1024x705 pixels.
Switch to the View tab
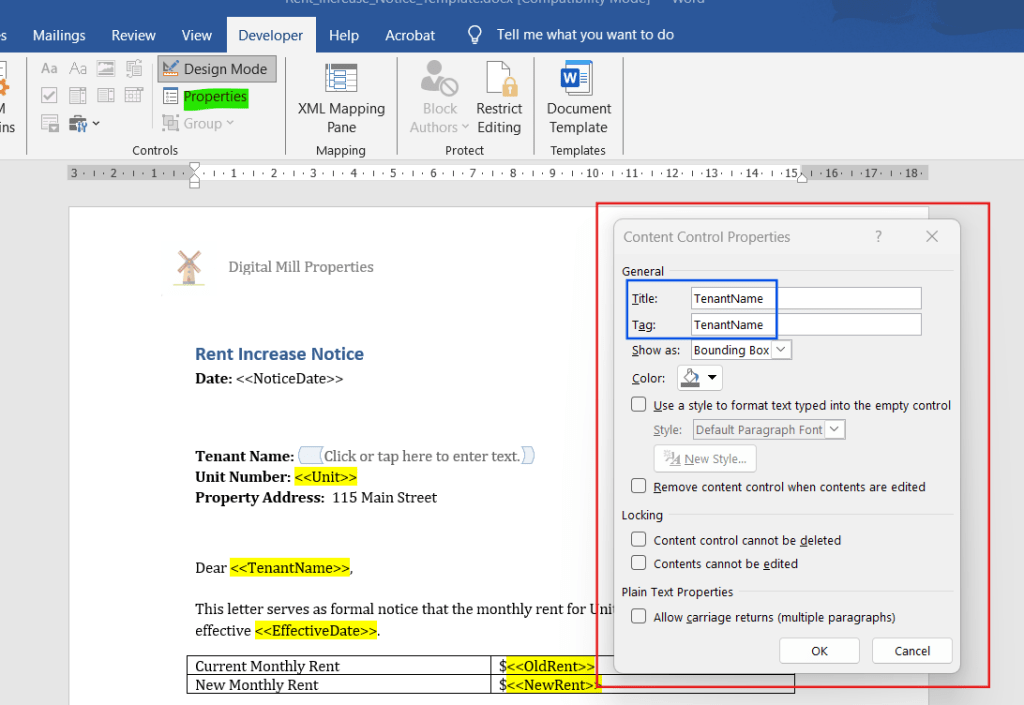(197, 35)
